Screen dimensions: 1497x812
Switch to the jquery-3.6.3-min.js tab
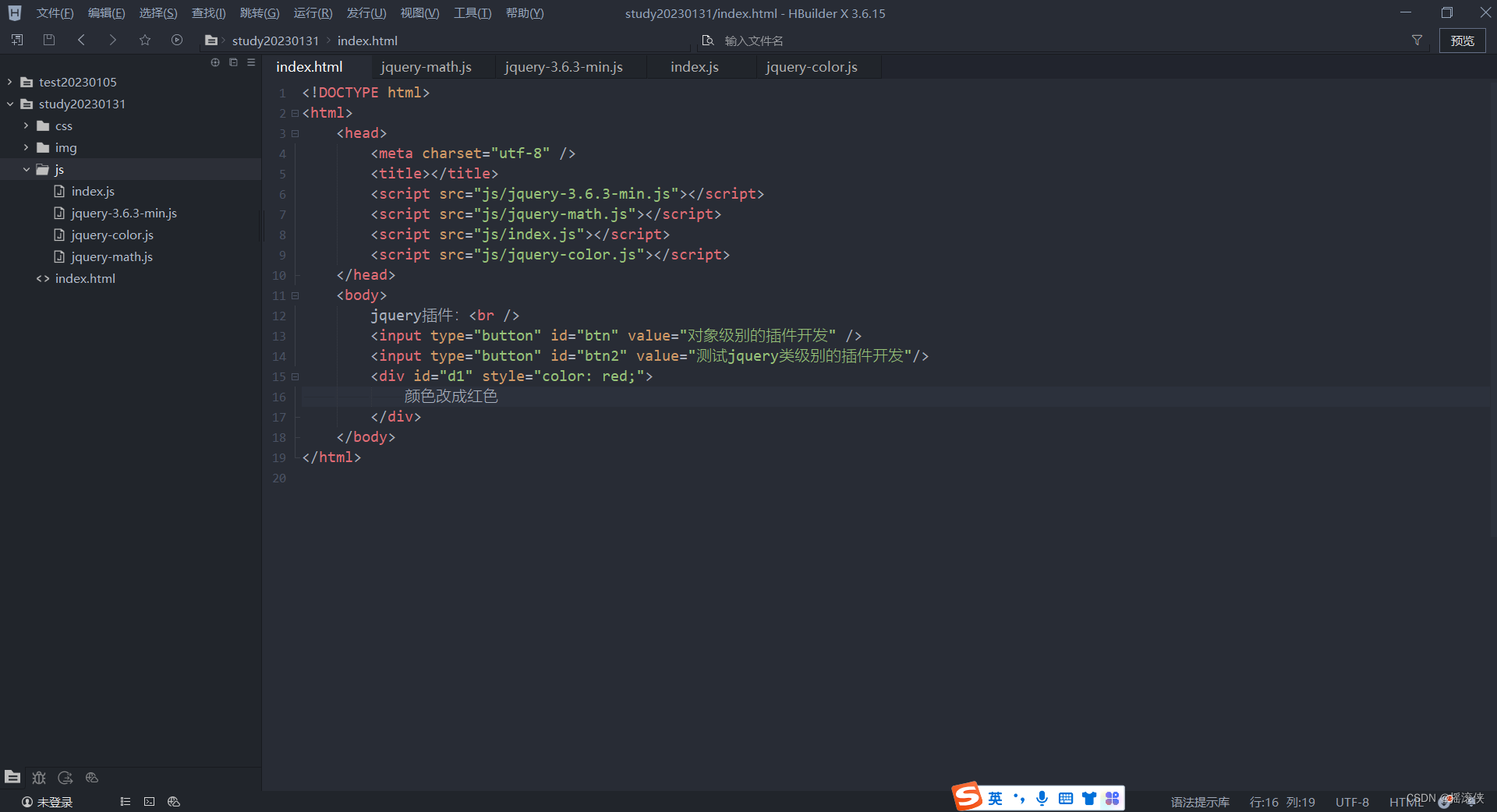(564, 67)
